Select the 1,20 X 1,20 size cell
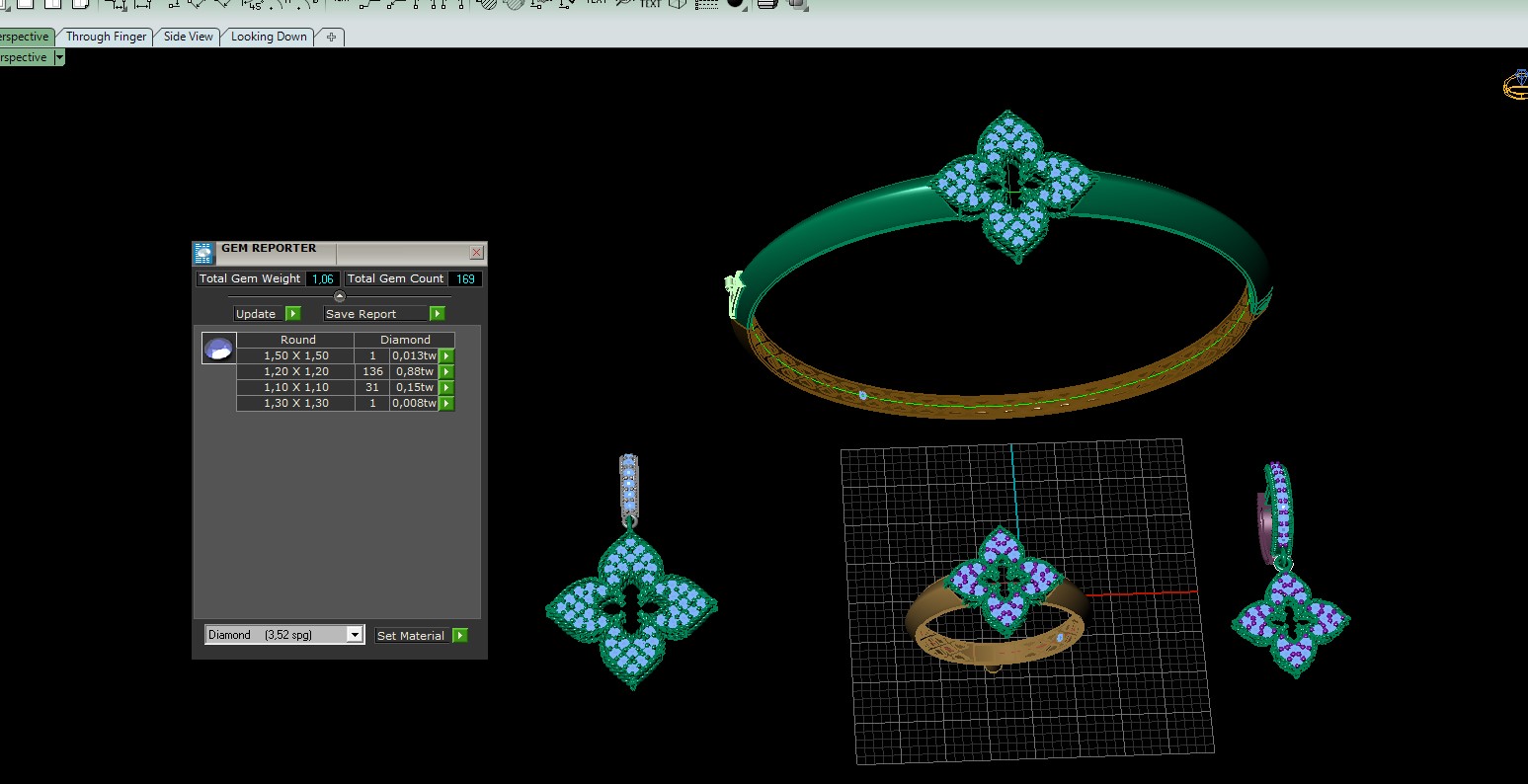The height and width of the screenshot is (784, 1528). pyautogui.click(x=296, y=371)
